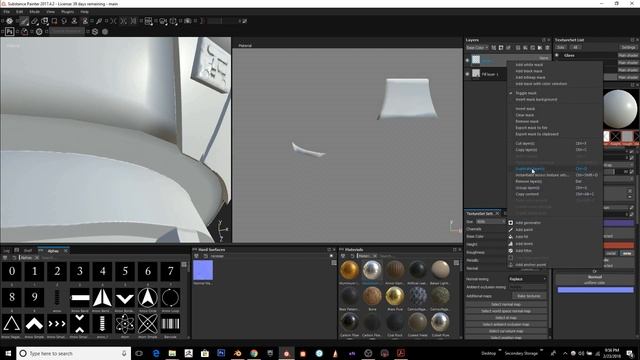Screen dimensions: 640x360
Task: Open Normal mixing Replace dropdown
Action: click(x=527, y=279)
